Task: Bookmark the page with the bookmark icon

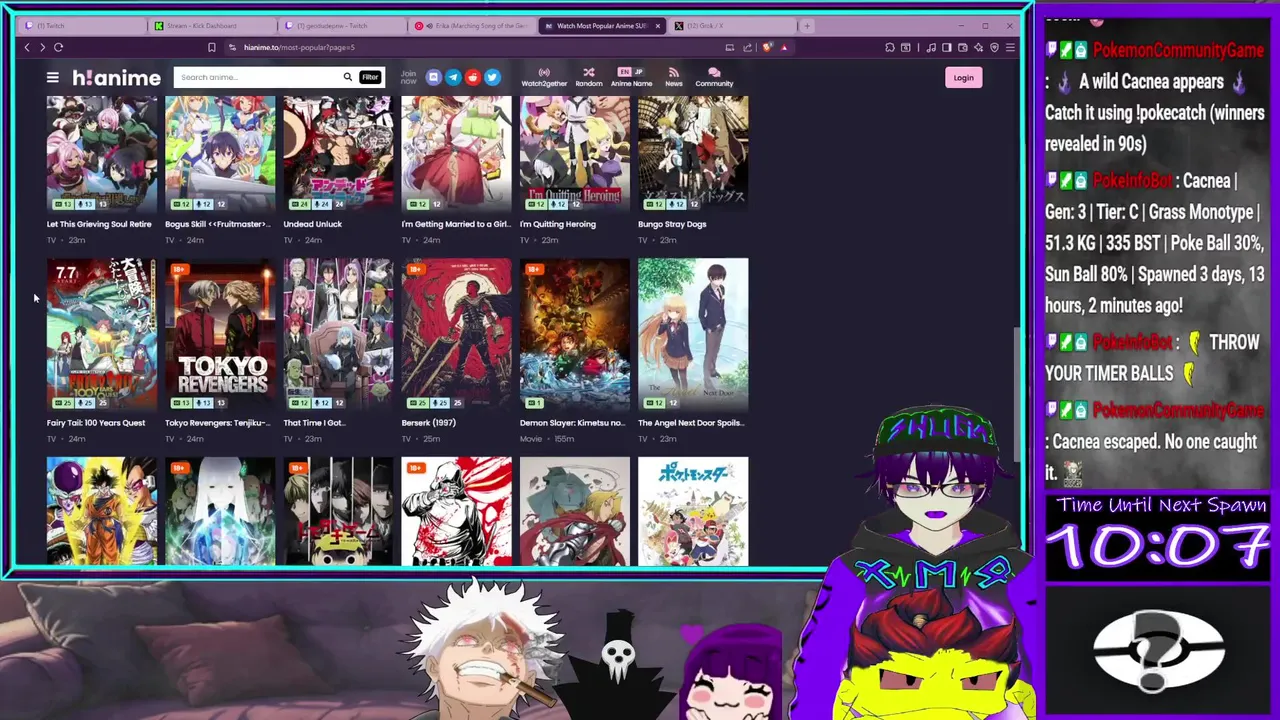Action: coord(211,47)
